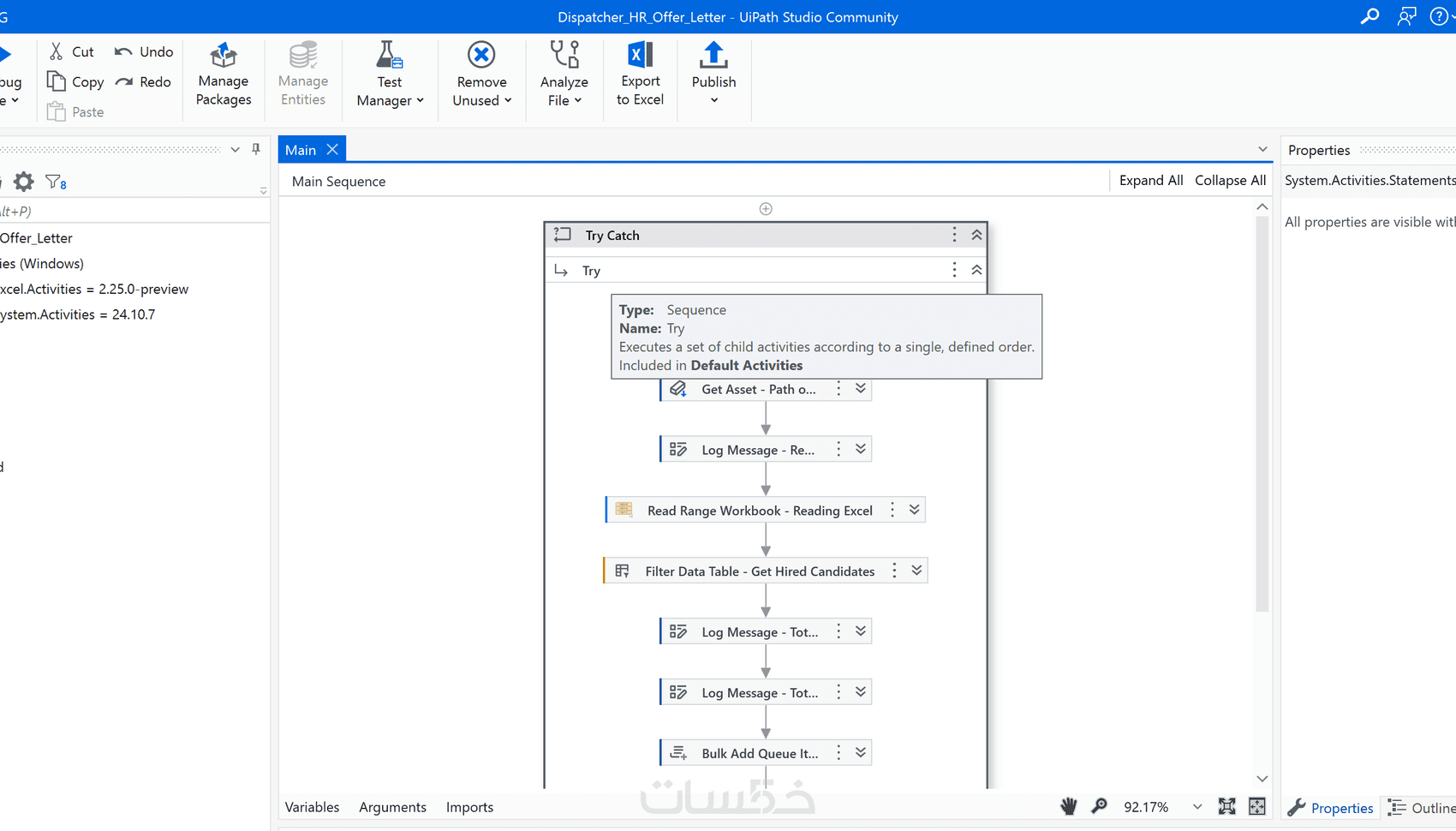Open Bulk Add Queue Items options menu
The height and width of the screenshot is (831, 1456).
[838, 753]
